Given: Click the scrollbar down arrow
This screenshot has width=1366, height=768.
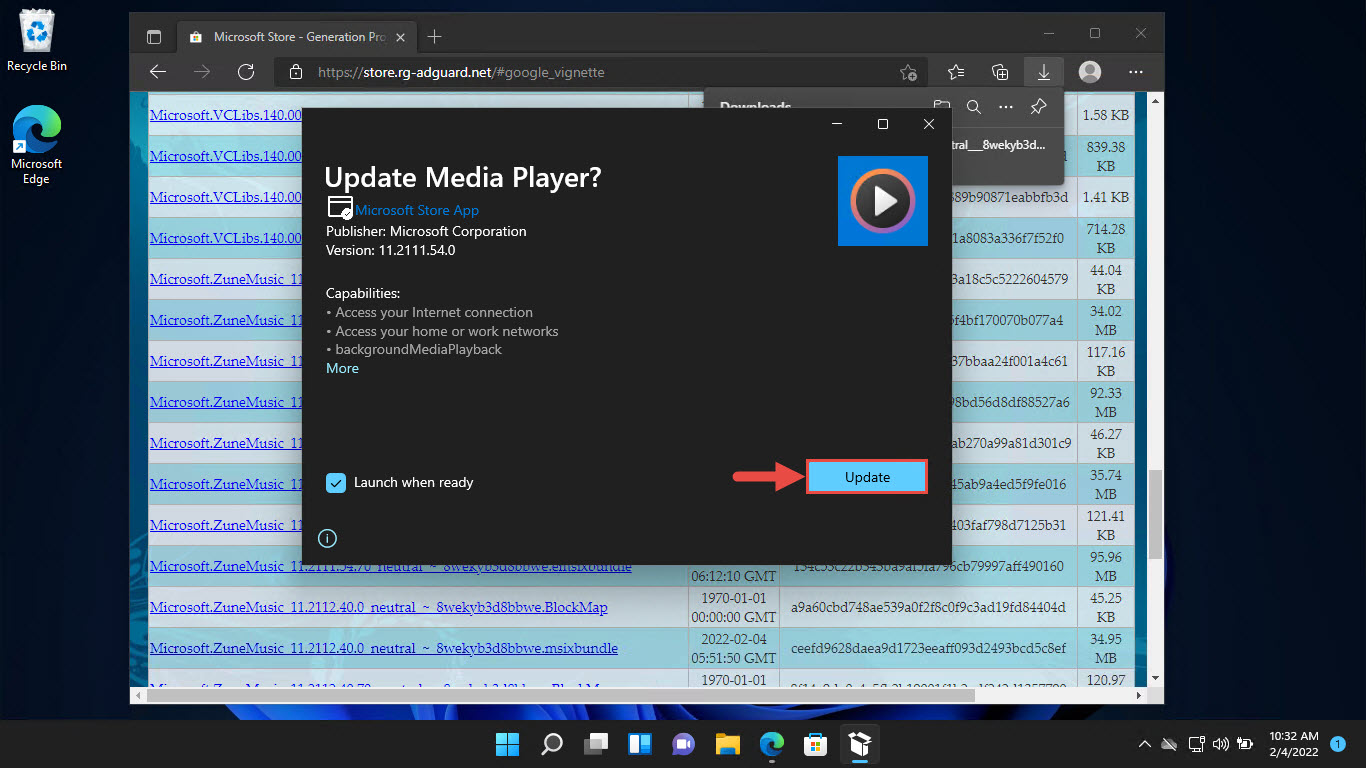Looking at the screenshot, I should [1156, 677].
